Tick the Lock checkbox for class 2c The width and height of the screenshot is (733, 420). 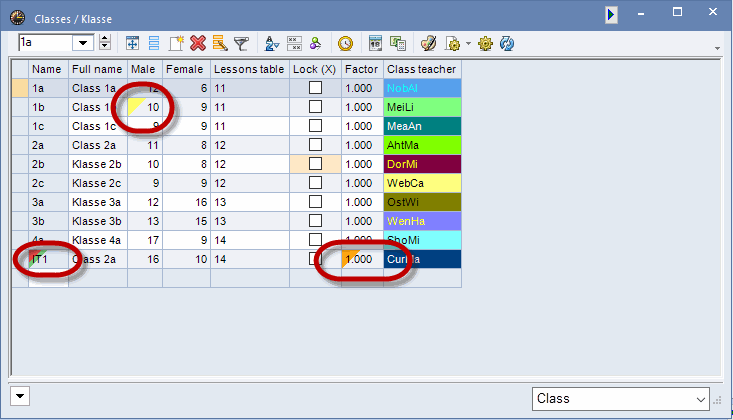pos(316,182)
